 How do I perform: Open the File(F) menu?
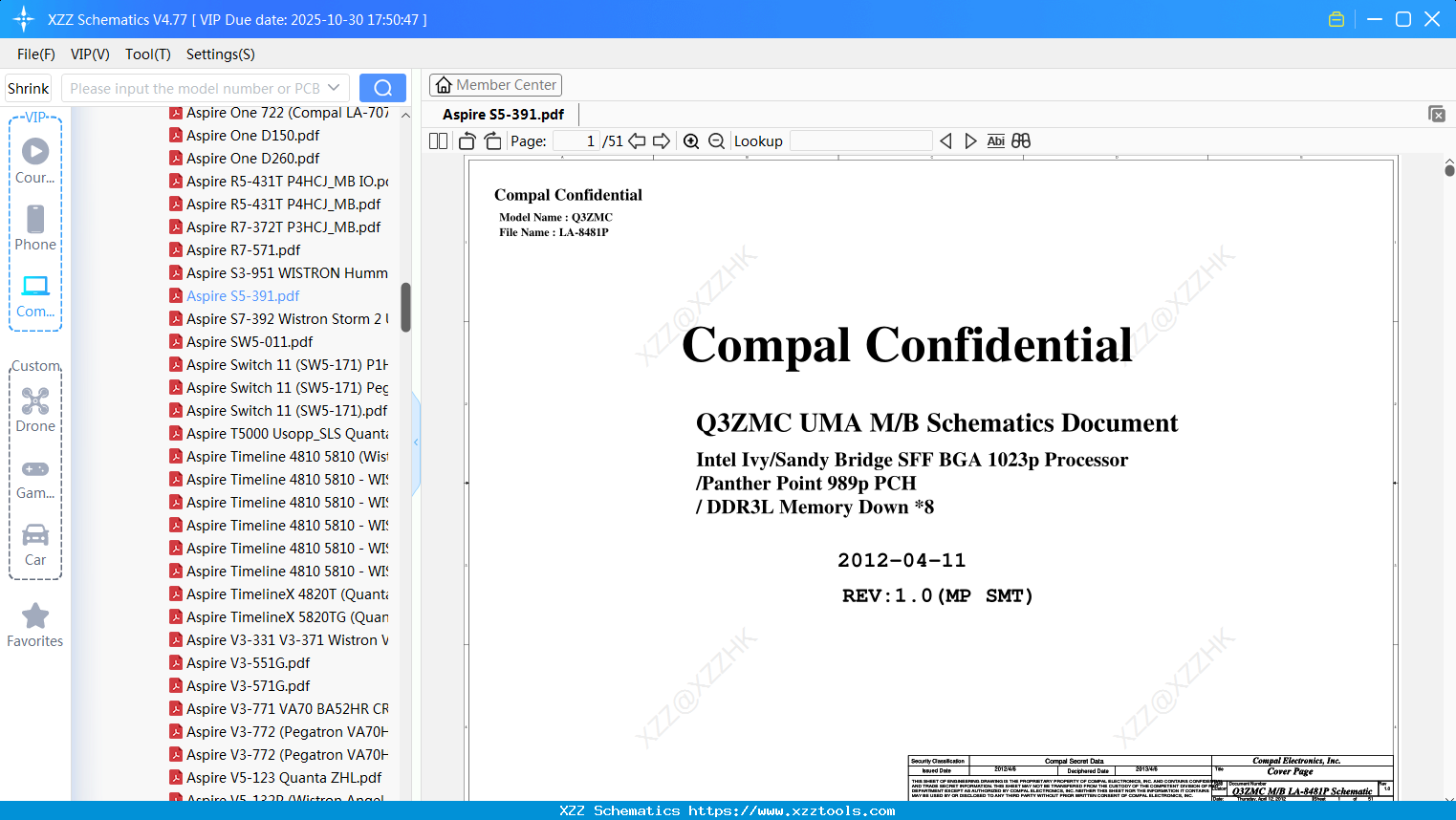(x=36, y=54)
